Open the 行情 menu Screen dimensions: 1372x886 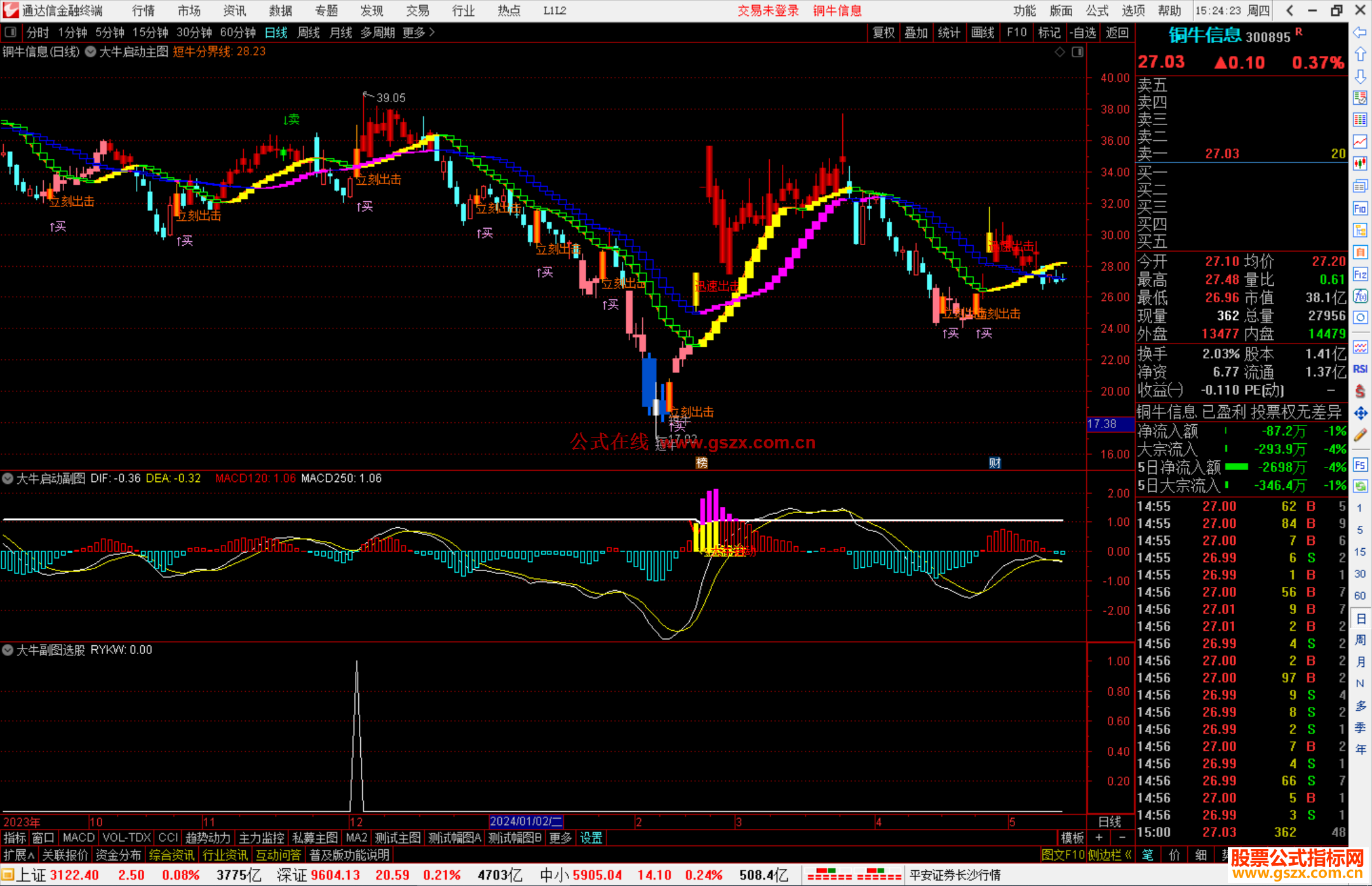point(143,11)
